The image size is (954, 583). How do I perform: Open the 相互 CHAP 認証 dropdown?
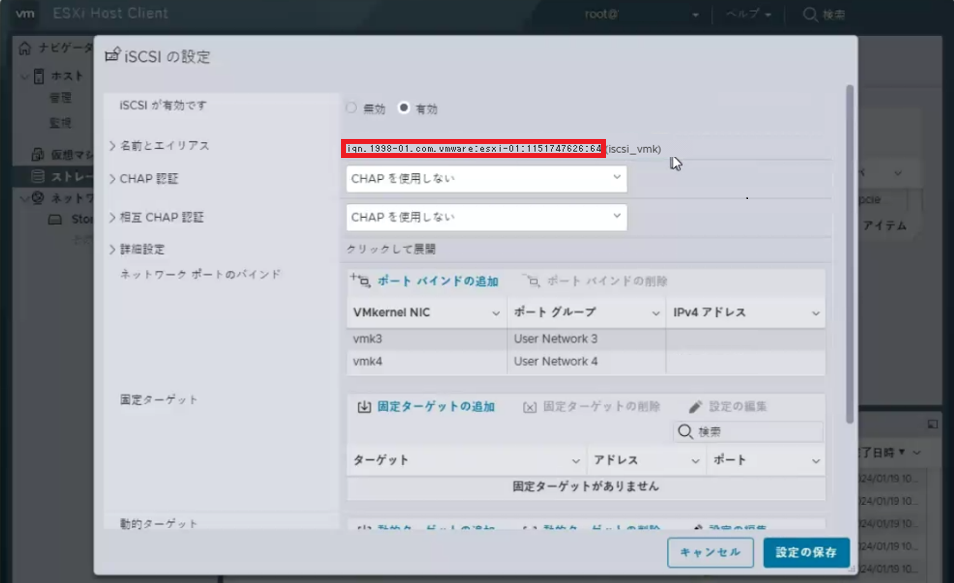tap(486, 217)
